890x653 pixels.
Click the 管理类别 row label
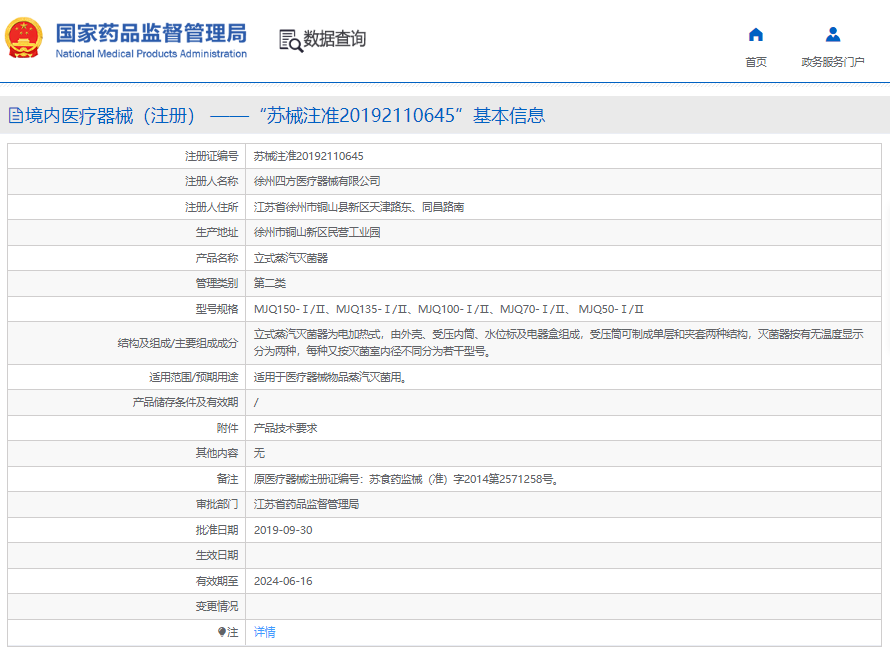click(217, 283)
